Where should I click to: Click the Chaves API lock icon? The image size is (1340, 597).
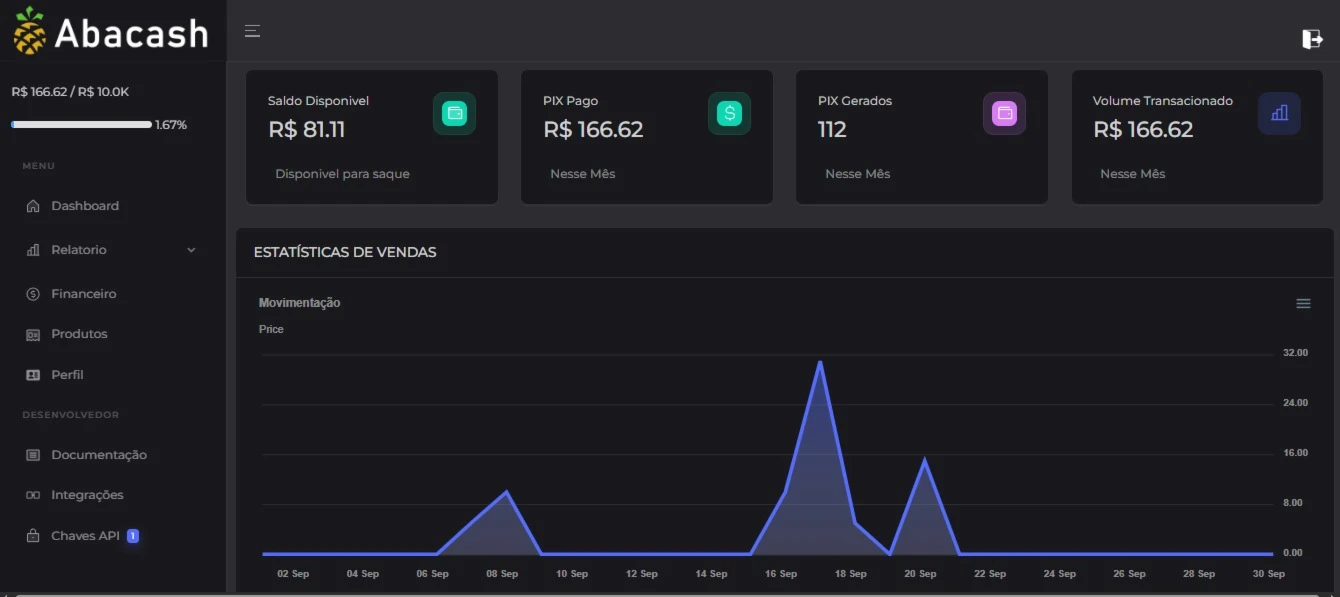pos(32,536)
